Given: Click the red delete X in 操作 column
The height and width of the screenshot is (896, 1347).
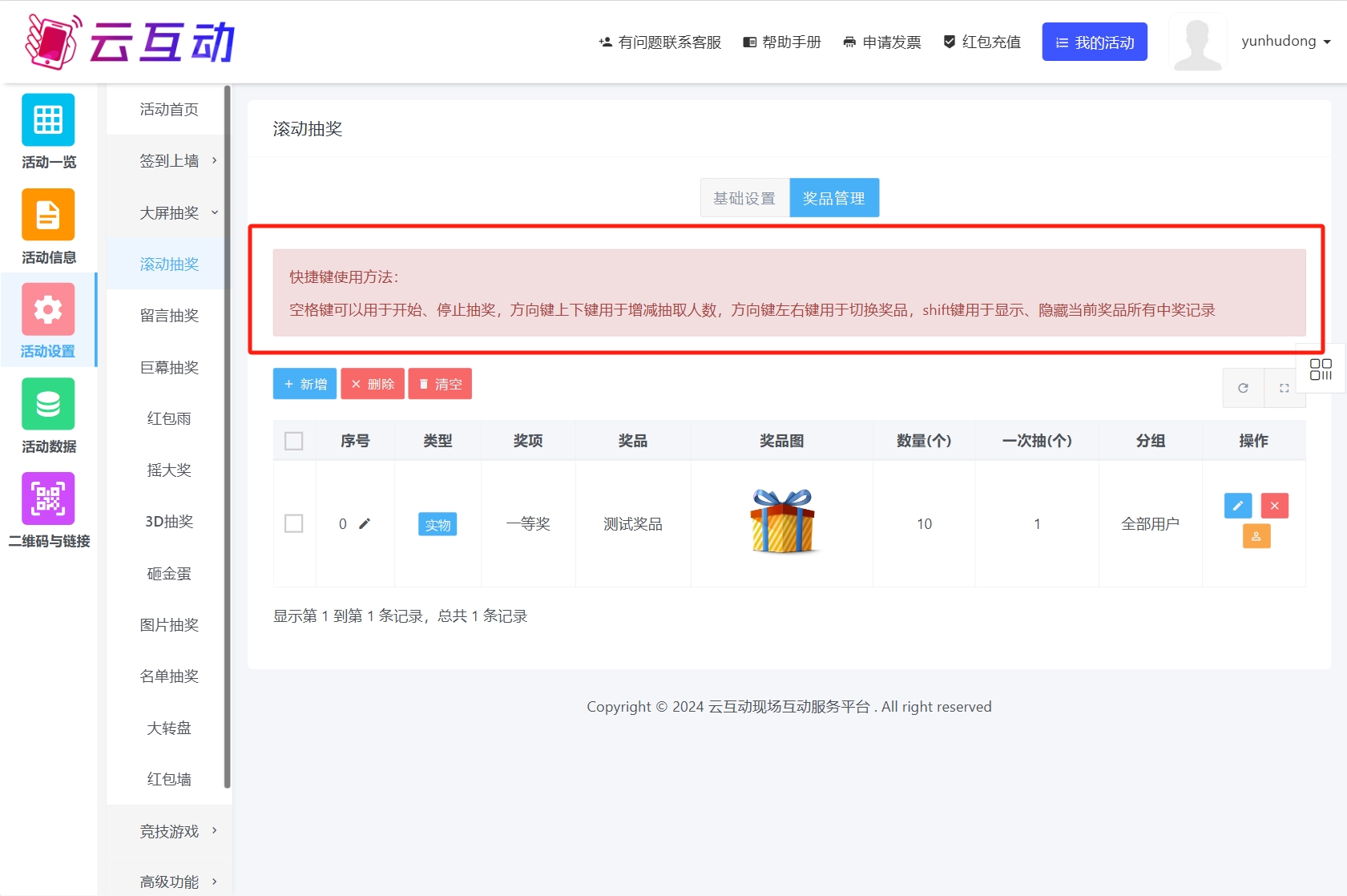Looking at the screenshot, I should click(1274, 506).
